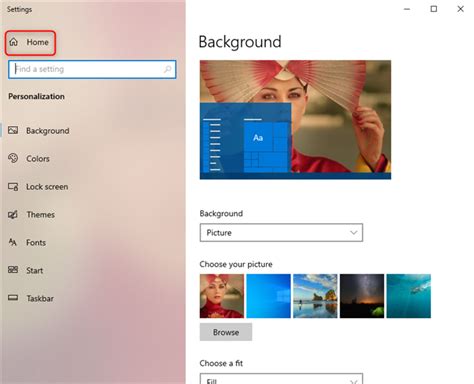
Task: Close the Settings window
Action: 460,9
